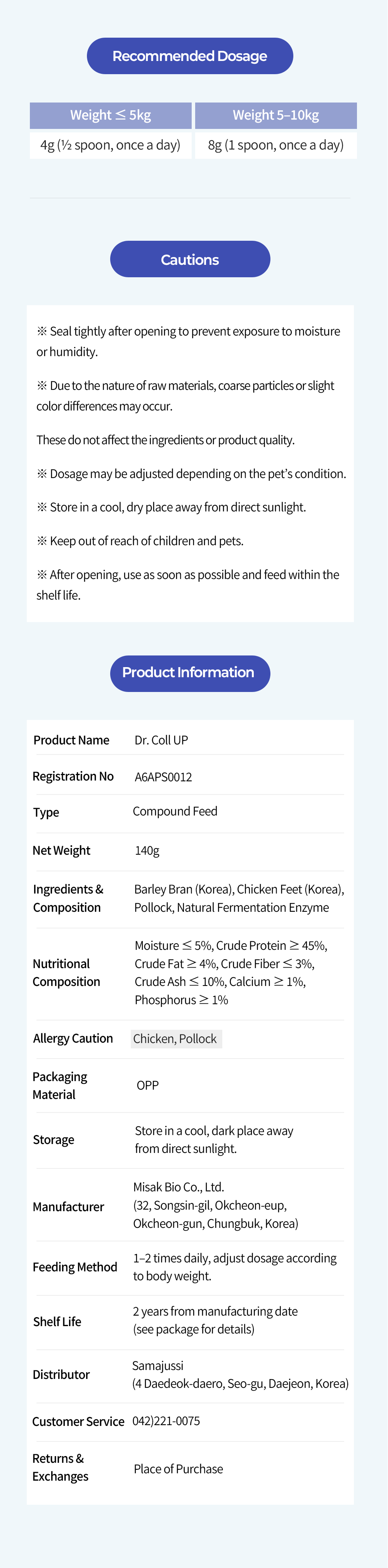The image size is (388, 1568).
Task: Select the Weight ≤ 5kg column header
Action: 111,115
